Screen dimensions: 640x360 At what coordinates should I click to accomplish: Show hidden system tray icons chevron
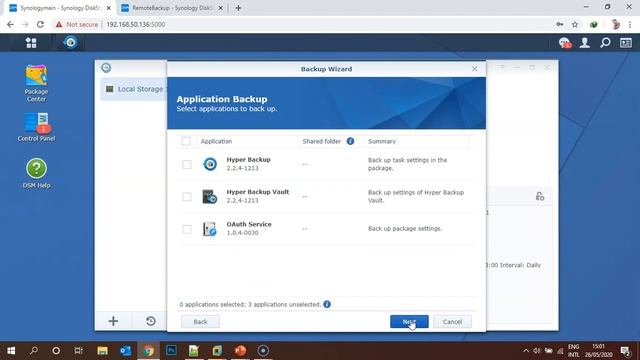coord(526,351)
